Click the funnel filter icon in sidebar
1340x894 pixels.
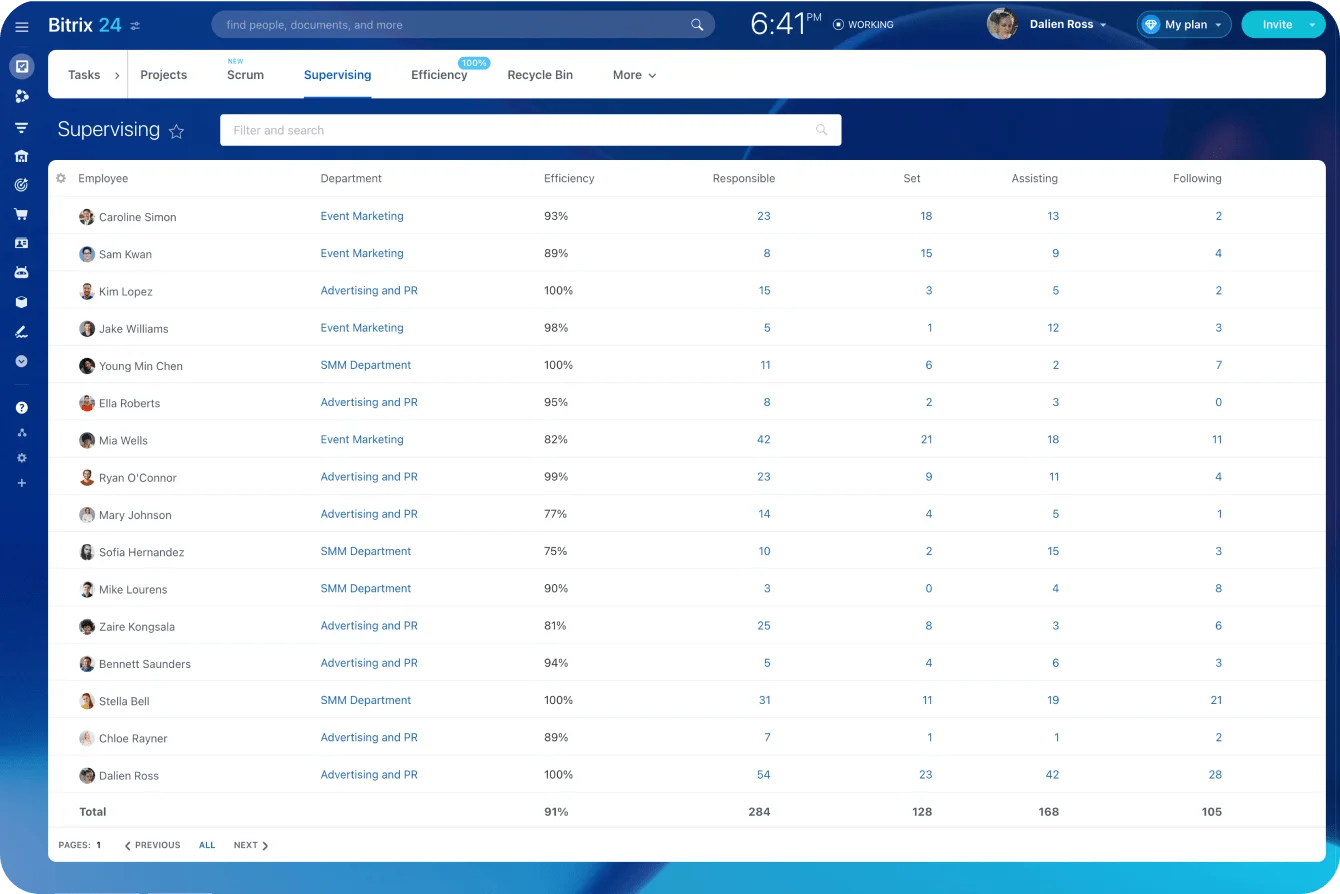(x=22, y=127)
